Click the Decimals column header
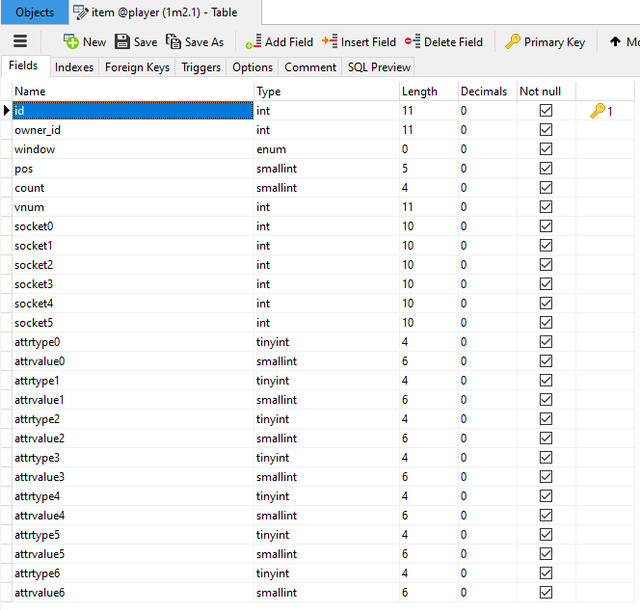 point(484,91)
